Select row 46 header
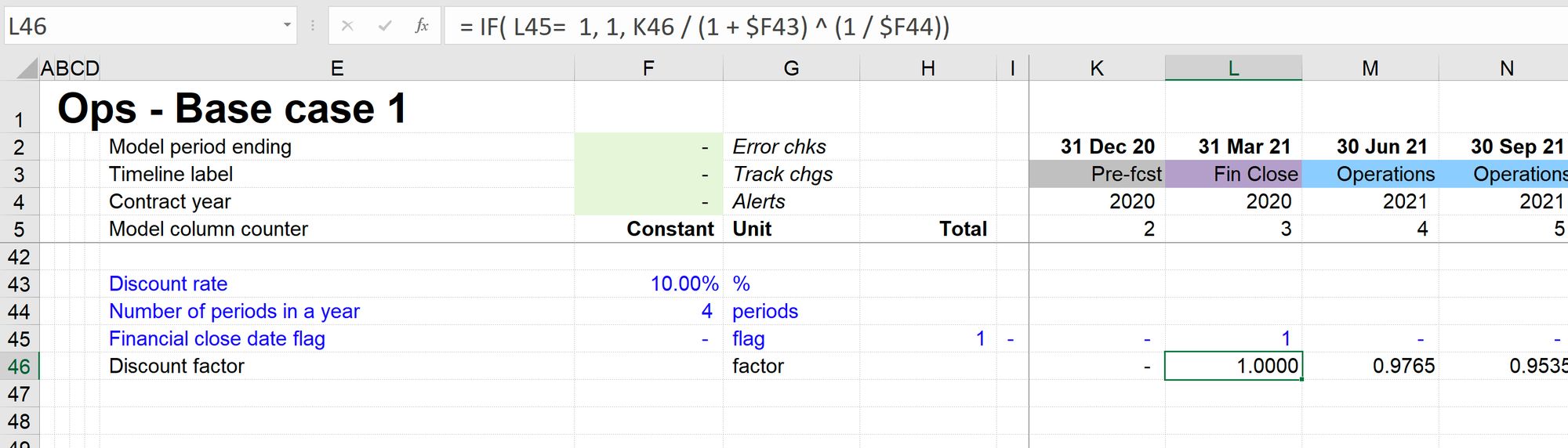The width and height of the screenshot is (1568, 448). pyautogui.click(x=19, y=367)
